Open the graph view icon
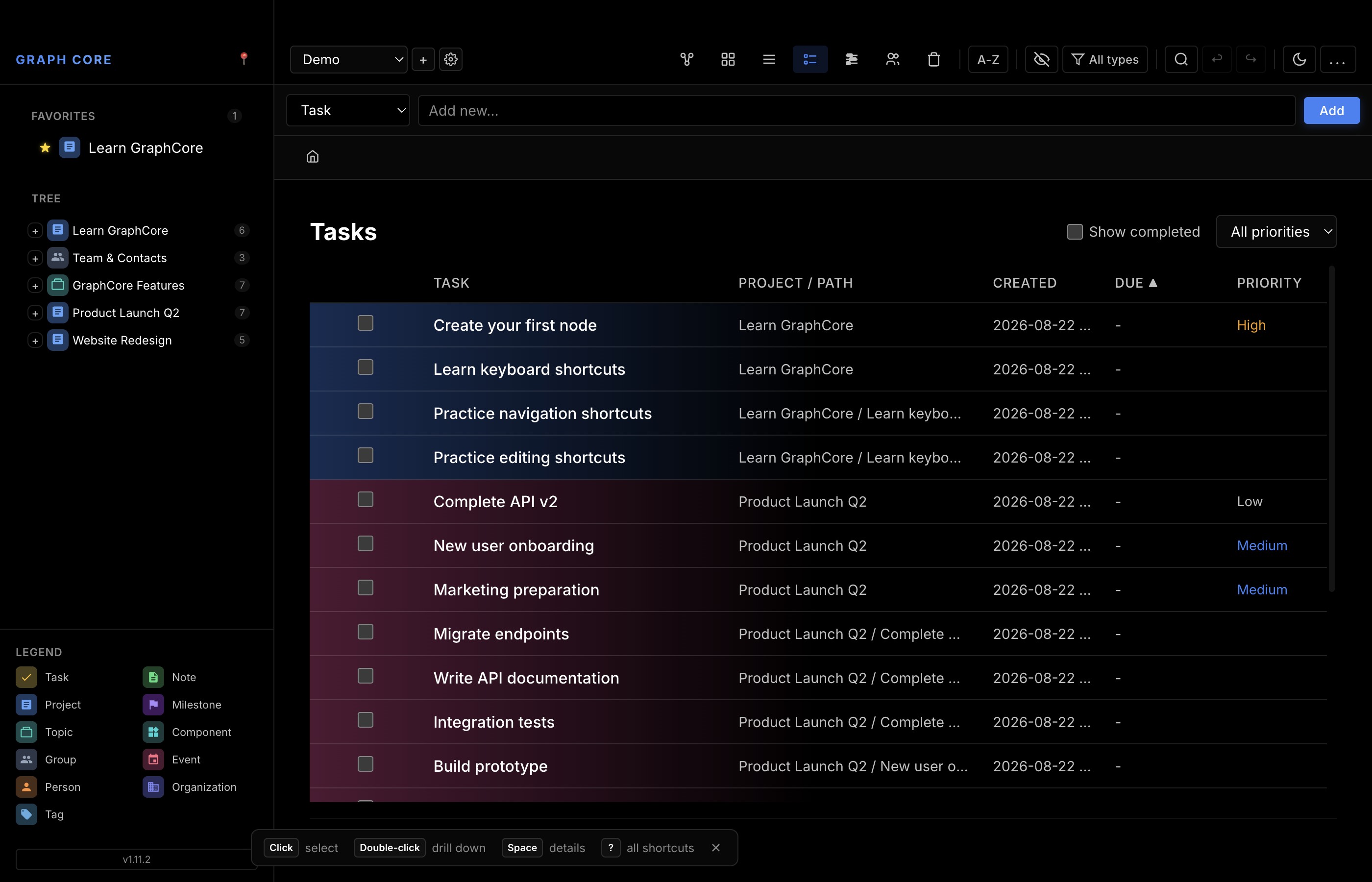 point(686,60)
